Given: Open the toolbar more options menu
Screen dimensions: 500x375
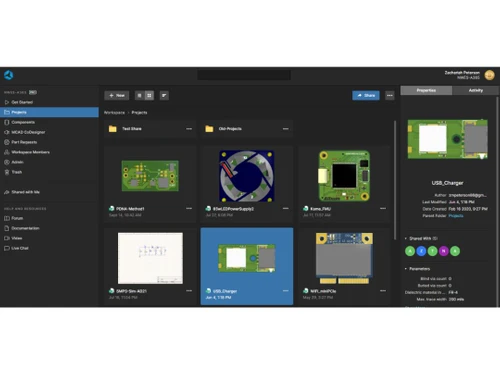Looking at the screenshot, I should 390,95.
